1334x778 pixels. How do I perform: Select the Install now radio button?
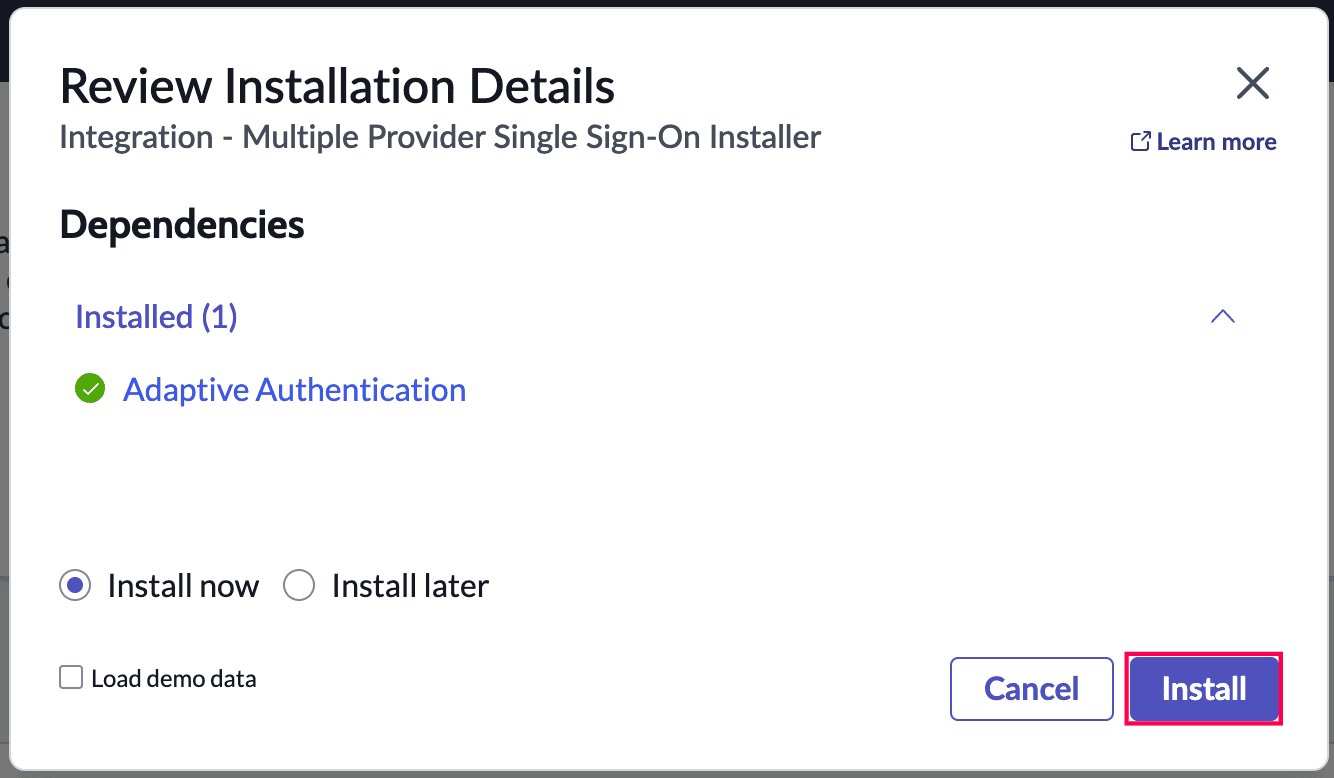76,586
